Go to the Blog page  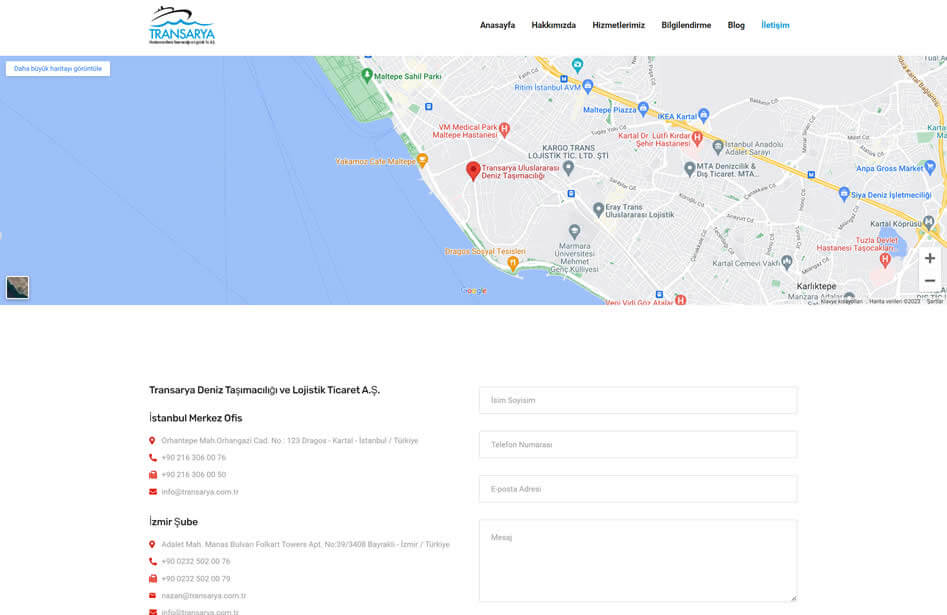click(736, 25)
